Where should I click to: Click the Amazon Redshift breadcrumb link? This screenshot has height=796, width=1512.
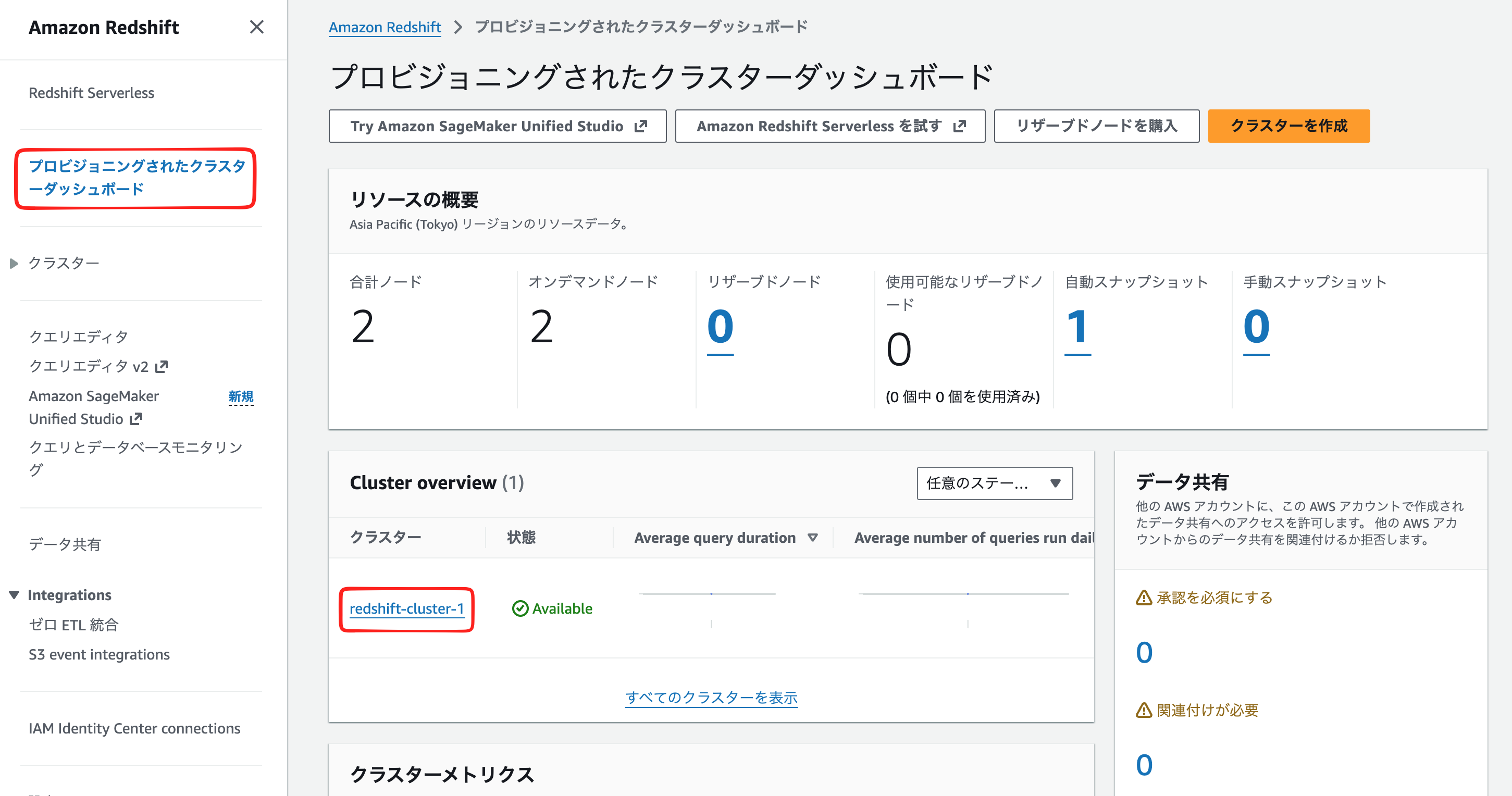pyautogui.click(x=385, y=27)
